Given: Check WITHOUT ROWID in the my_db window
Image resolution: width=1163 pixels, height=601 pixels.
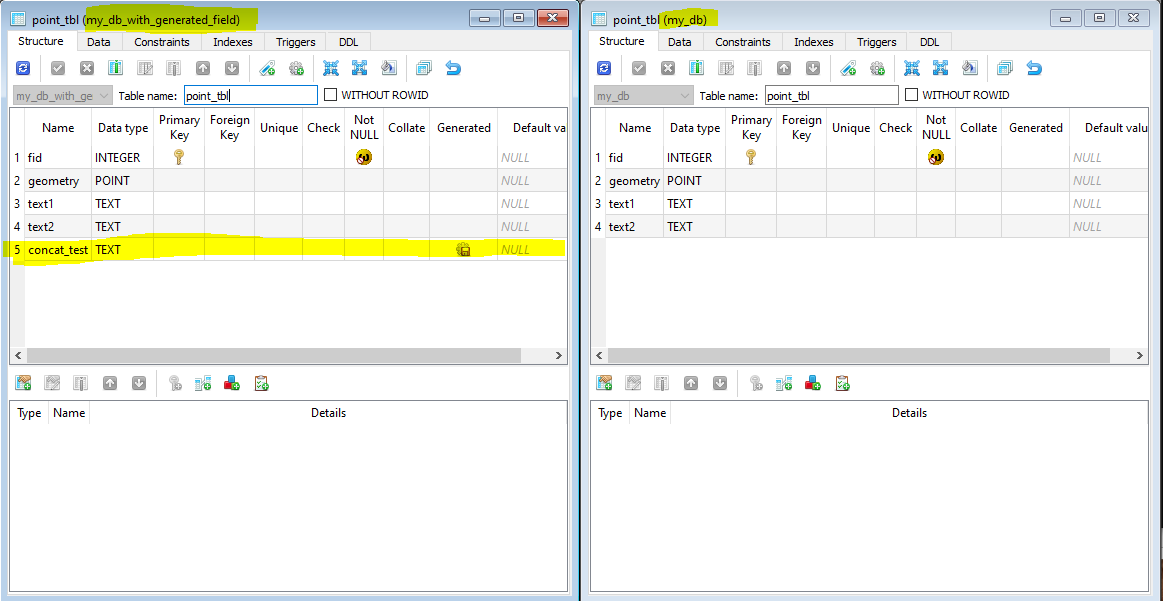Looking at the screenshot, I should coord(912,94).
